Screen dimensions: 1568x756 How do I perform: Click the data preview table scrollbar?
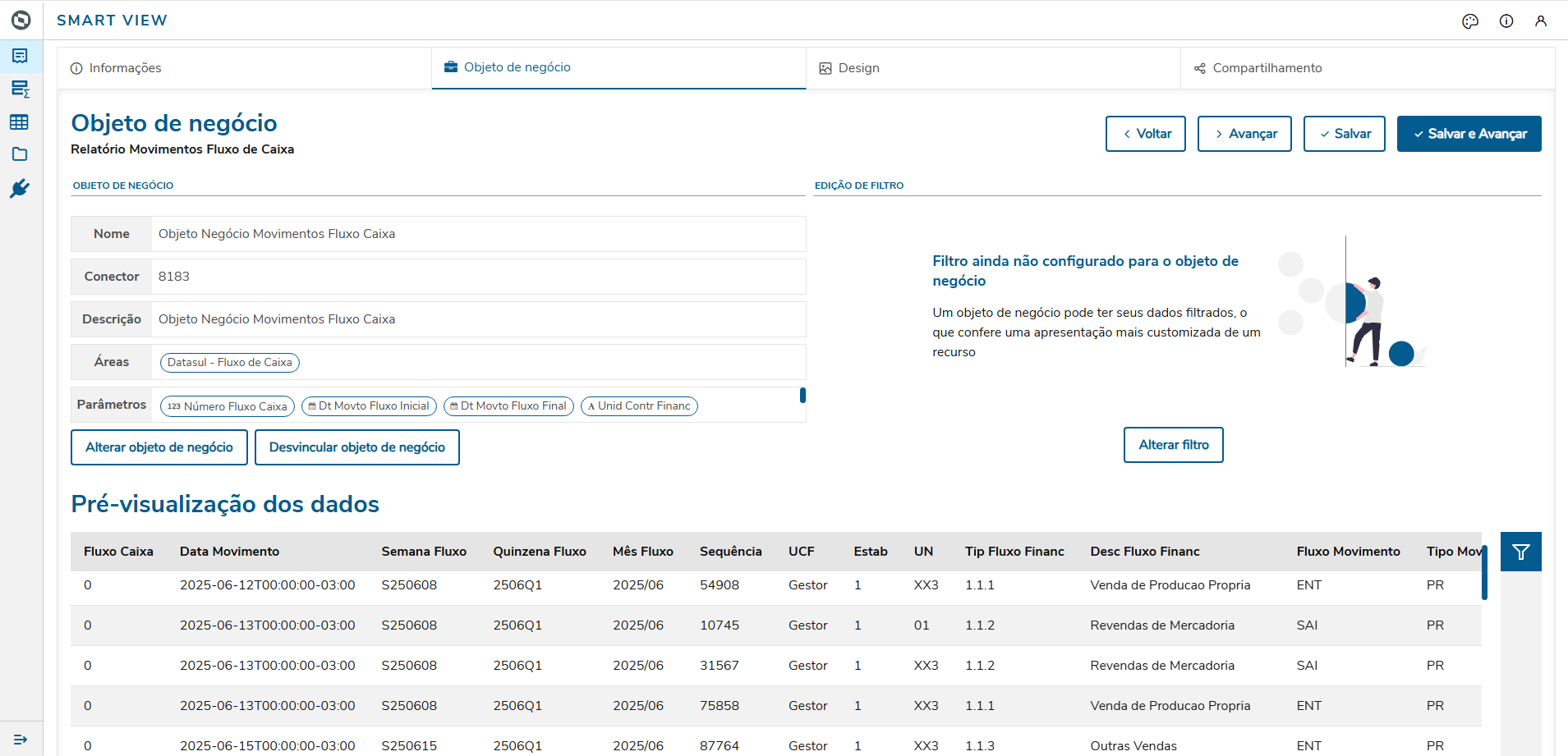click(1484, 573)
